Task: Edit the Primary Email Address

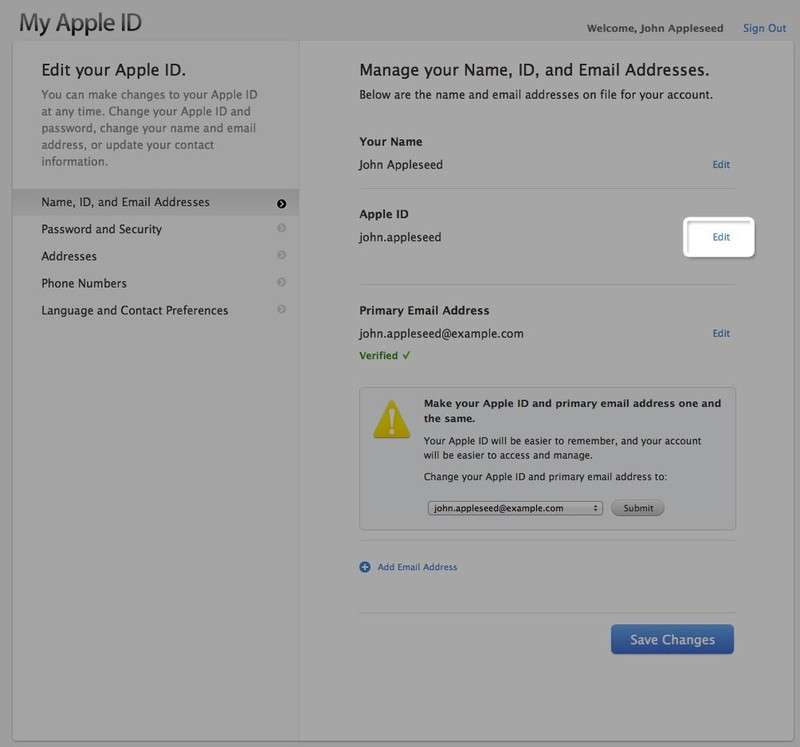Action: 721,333
